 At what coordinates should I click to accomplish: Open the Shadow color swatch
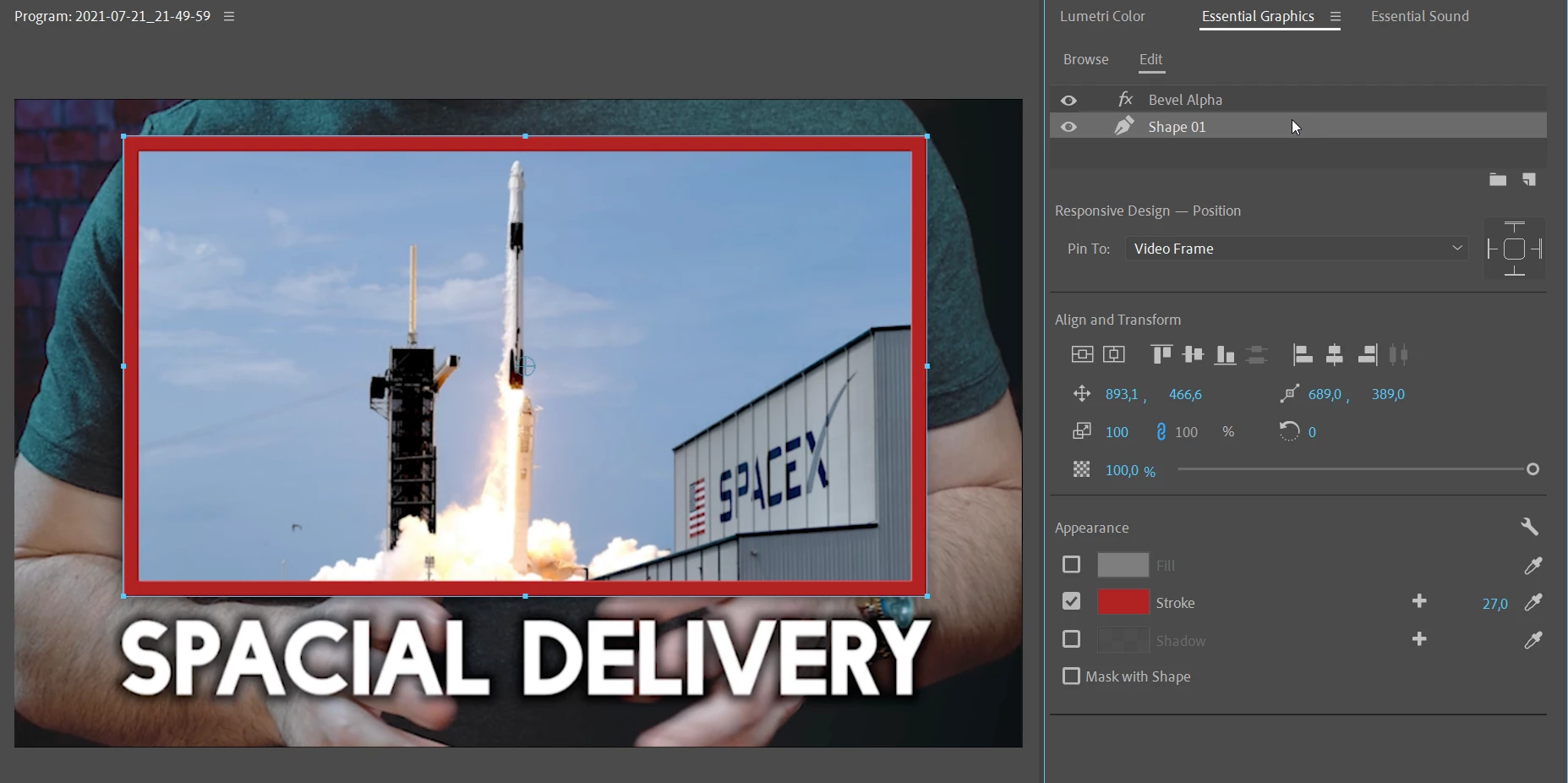point(1123,640)
